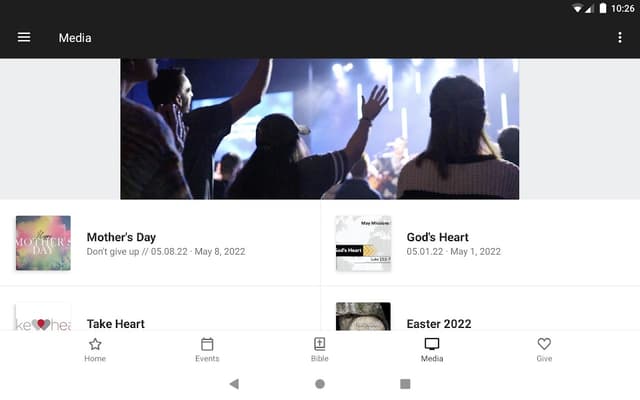The width and height of the screenshot is (640, 400).
Task: Check the cellular signal icon
Action: click(589, 9)
